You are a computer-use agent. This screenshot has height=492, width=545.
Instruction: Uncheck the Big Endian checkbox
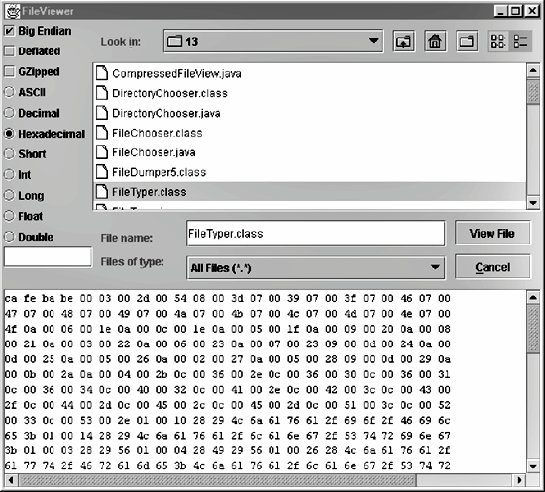point(10,31)
